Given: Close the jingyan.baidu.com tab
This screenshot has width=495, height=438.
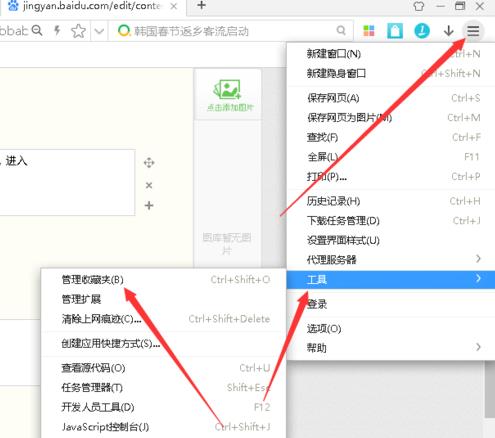Looking at the screenshot, I should point(174,6).
